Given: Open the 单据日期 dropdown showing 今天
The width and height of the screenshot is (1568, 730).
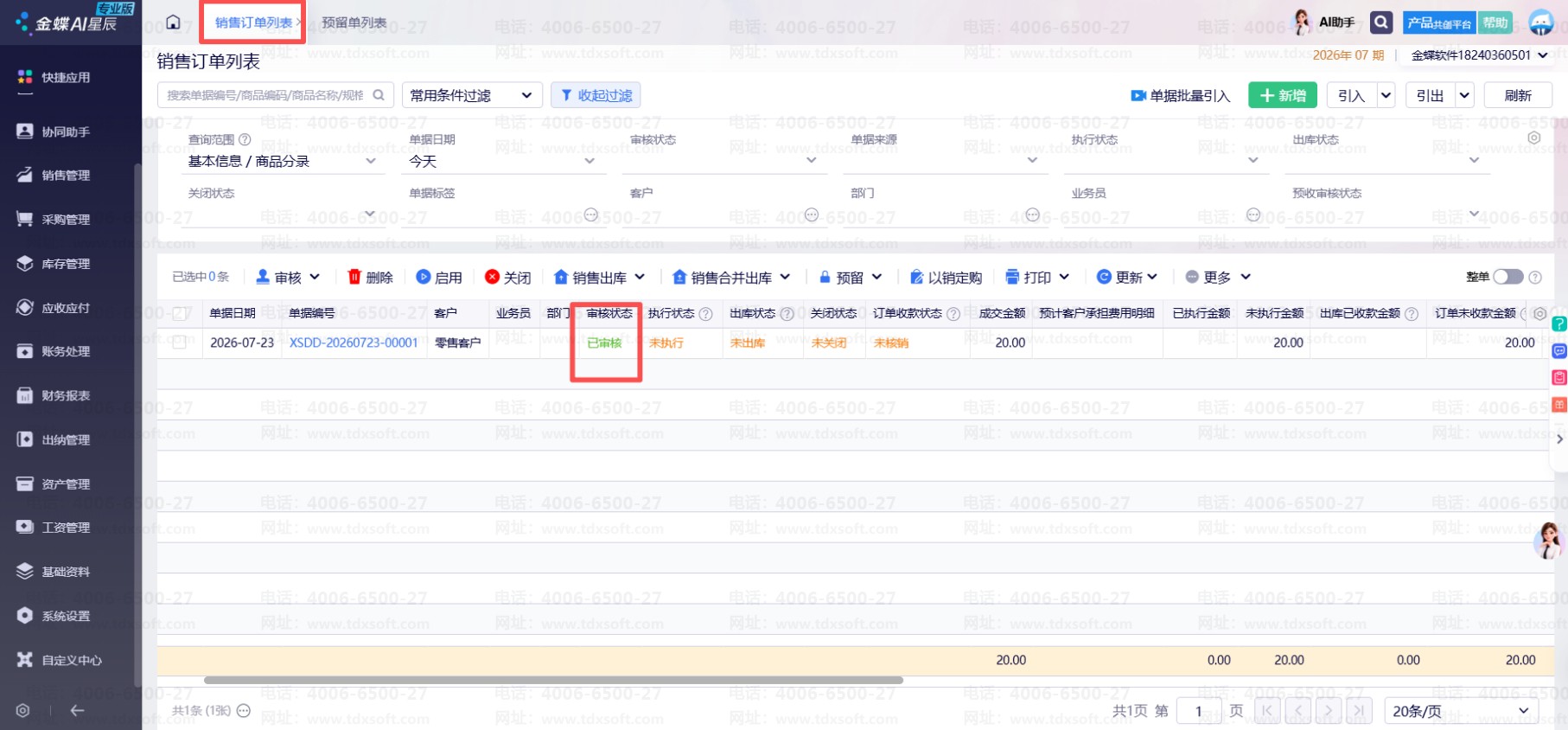Looking at the screenshot, I should 502,161.
